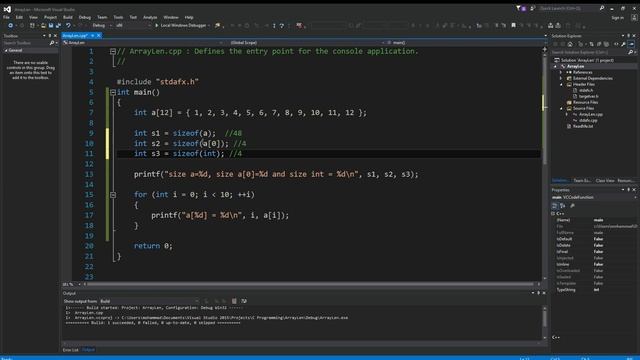Screen dimensions: 640x360
Task: Click the TypeString property row
Action: (594, 290)
